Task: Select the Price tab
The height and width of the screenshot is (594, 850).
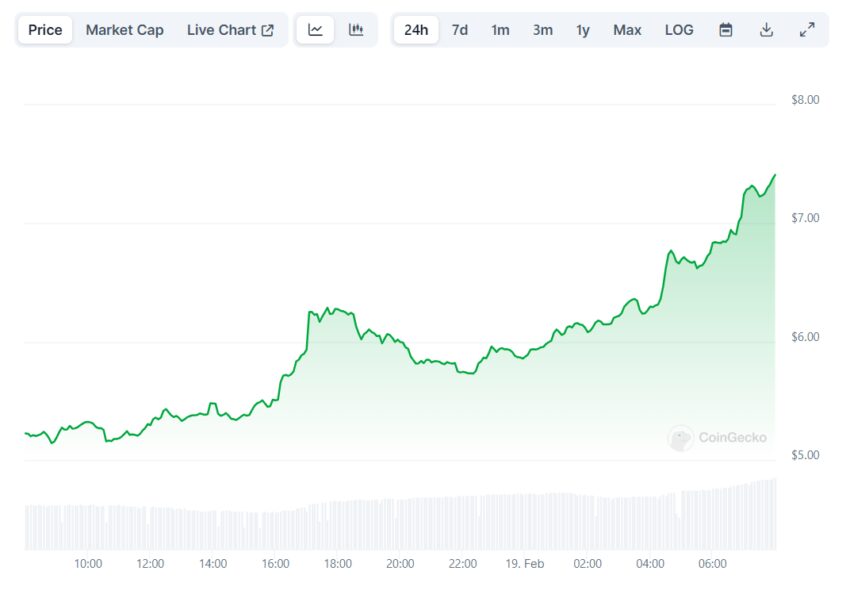Action: click(x=45, y=30)
